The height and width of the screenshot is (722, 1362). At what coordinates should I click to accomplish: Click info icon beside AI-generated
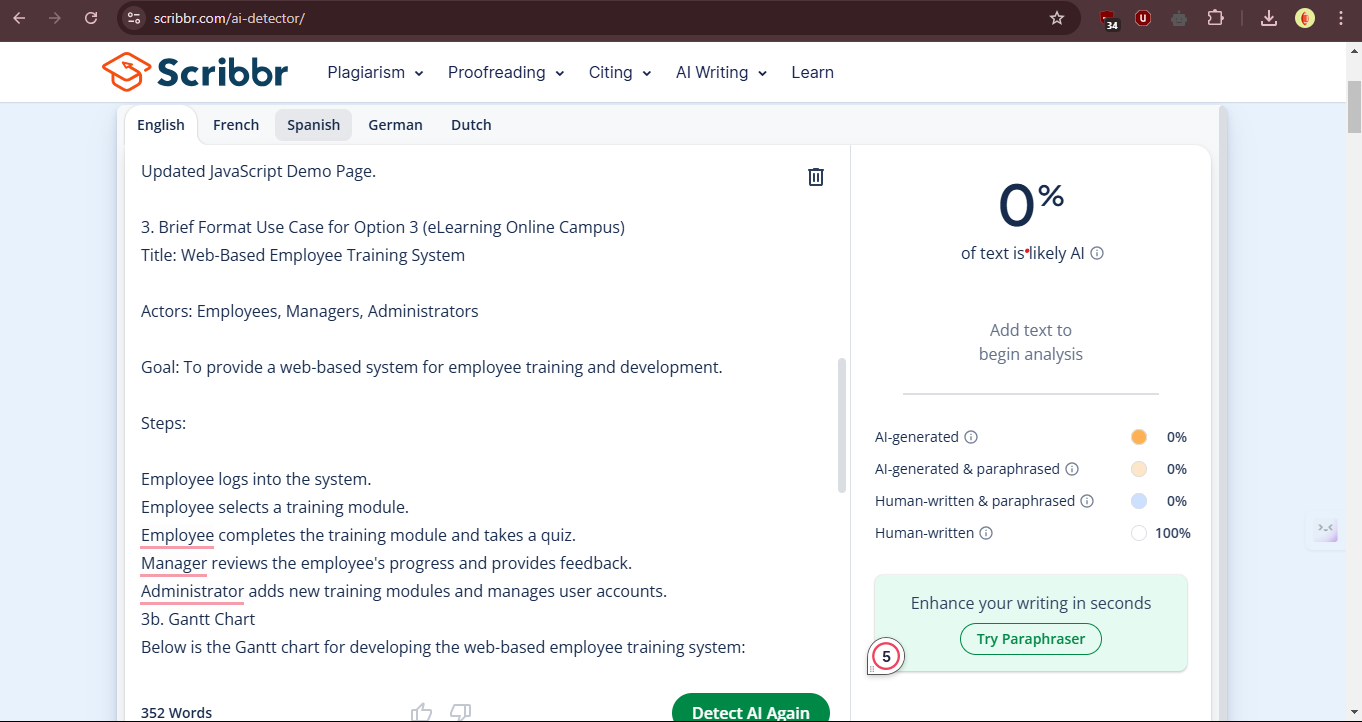(971, 437)
